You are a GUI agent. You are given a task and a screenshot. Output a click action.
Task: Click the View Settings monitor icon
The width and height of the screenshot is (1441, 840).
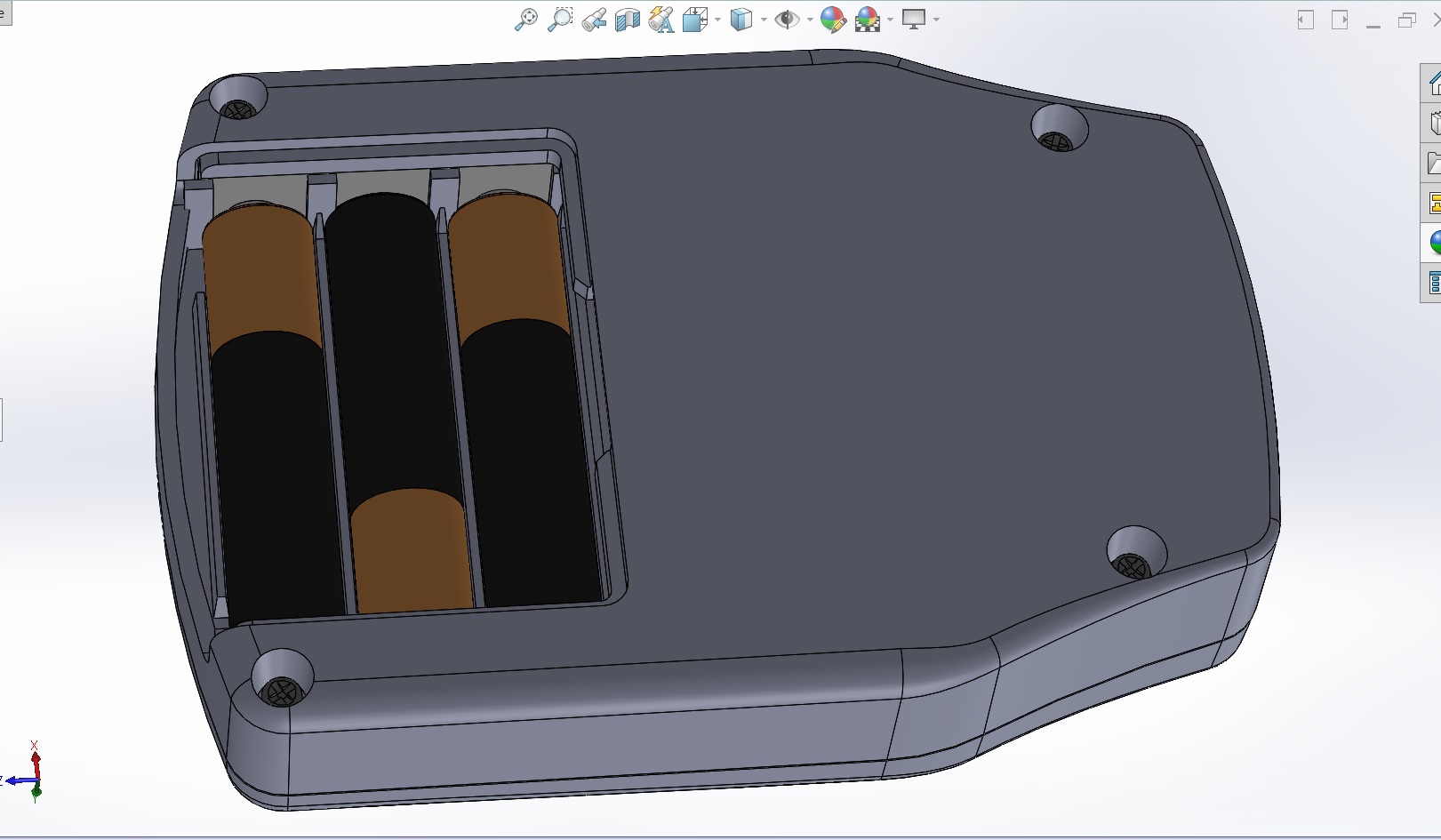pyautogui.click(x=914, y=20)
